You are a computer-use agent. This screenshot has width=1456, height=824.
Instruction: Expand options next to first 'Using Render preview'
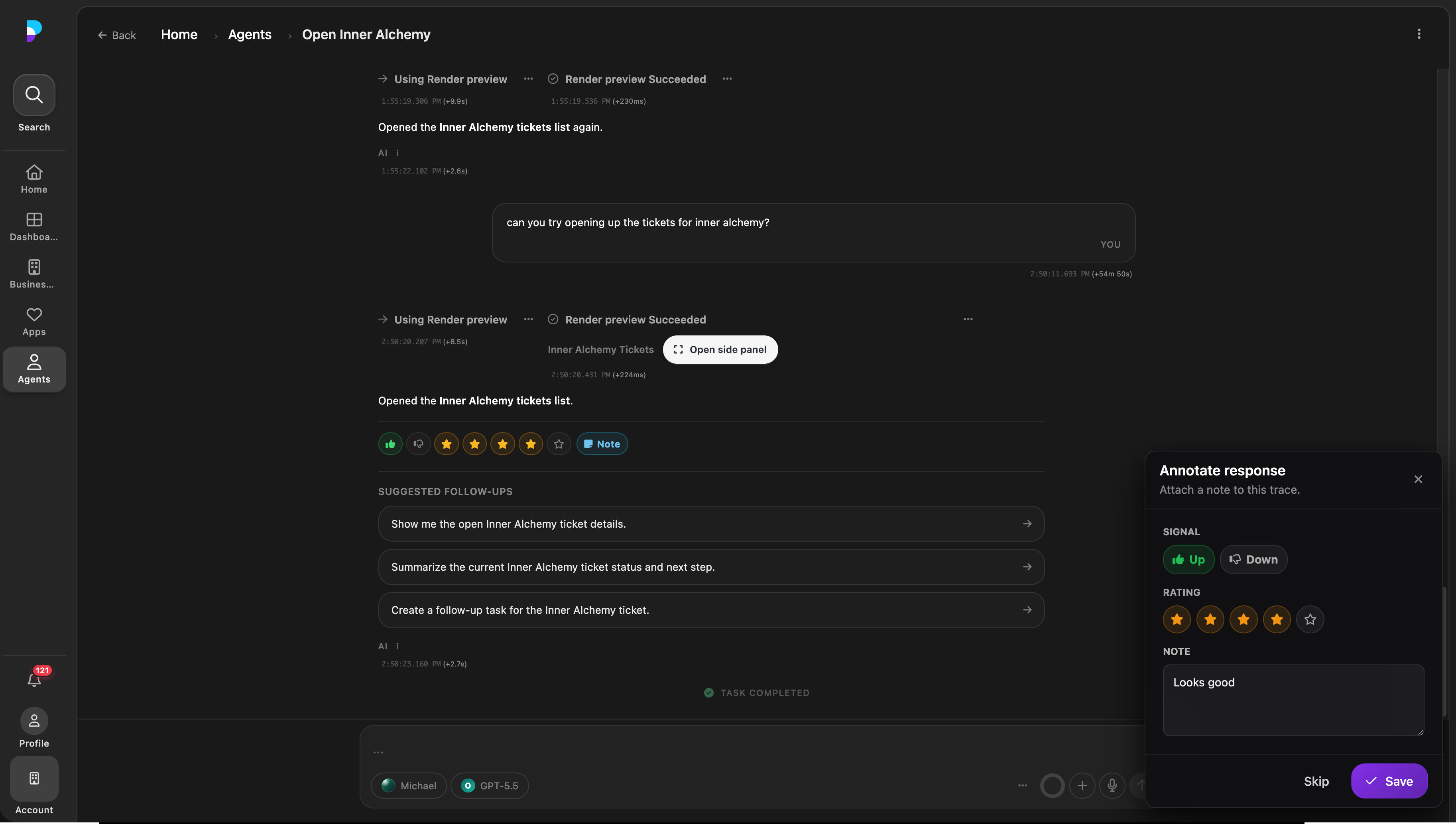click(528, 79)
